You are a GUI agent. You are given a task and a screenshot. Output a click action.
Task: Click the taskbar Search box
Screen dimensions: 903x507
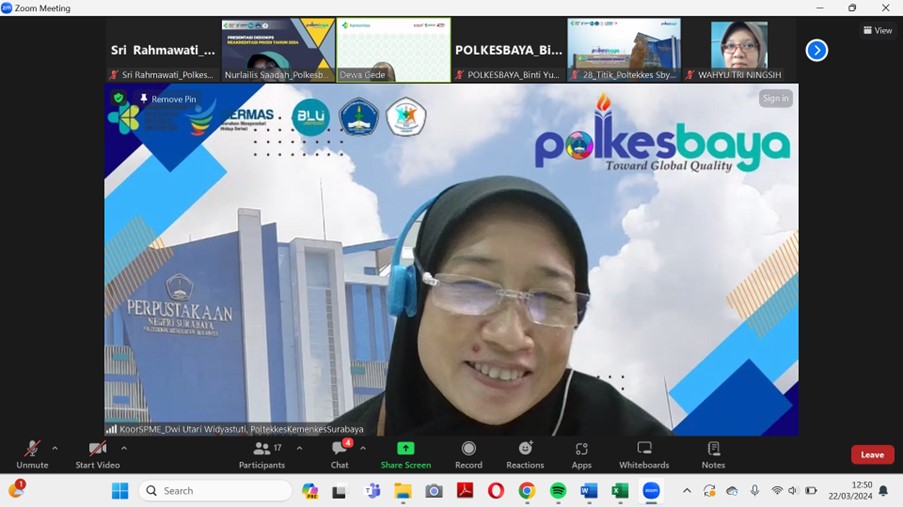(x=215, y=491)
